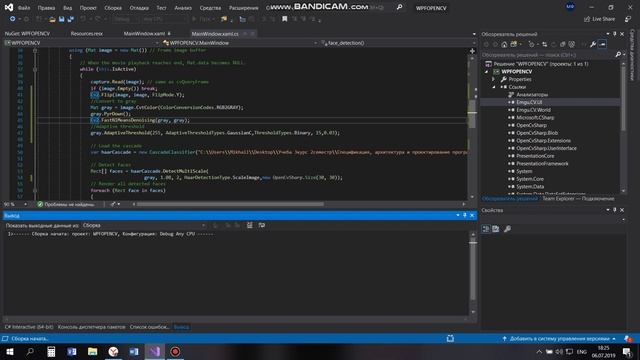Open the Расширения menu
Viewport: 640px width, 360px height.
click(x=243, y=8)
